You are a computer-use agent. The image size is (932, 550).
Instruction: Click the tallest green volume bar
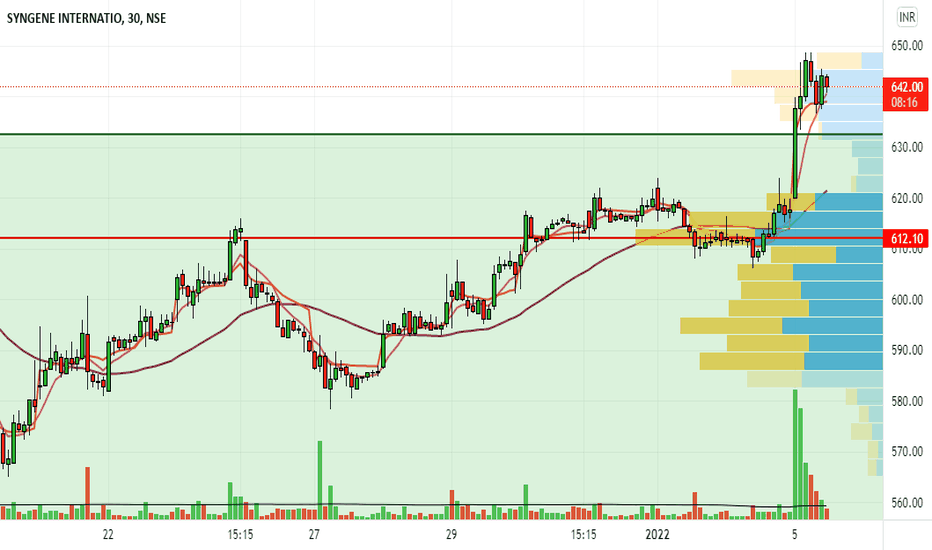pyautogui.click(x=795, y=454)
